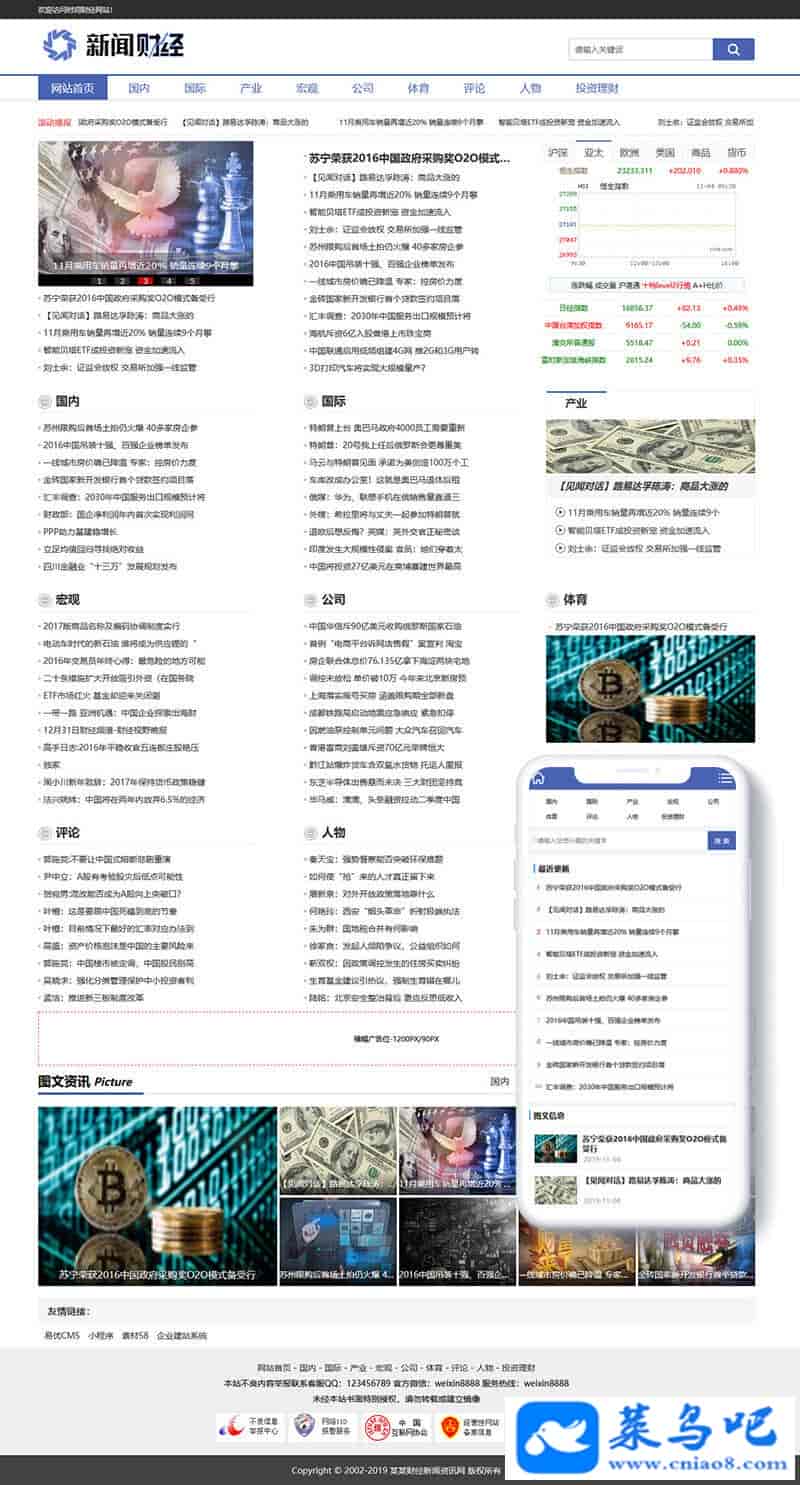Click arrow bullet beside 11月乘用车销量 in 产业 box
This screenshot has height=1485, width=800.
pos(559,512)
